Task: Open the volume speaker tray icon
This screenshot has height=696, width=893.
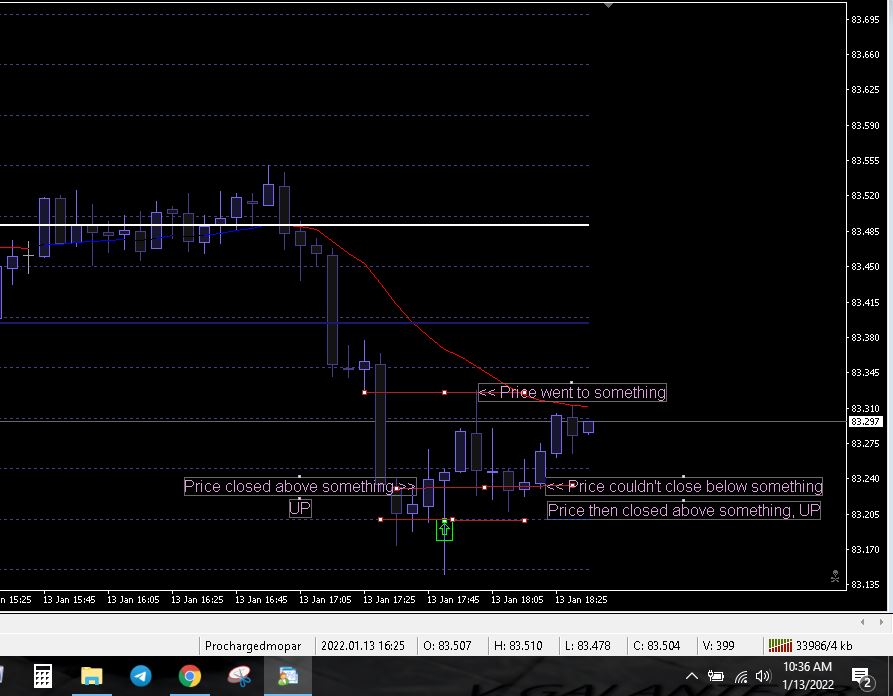Action: pyautogui.click(x=763, y=676)
